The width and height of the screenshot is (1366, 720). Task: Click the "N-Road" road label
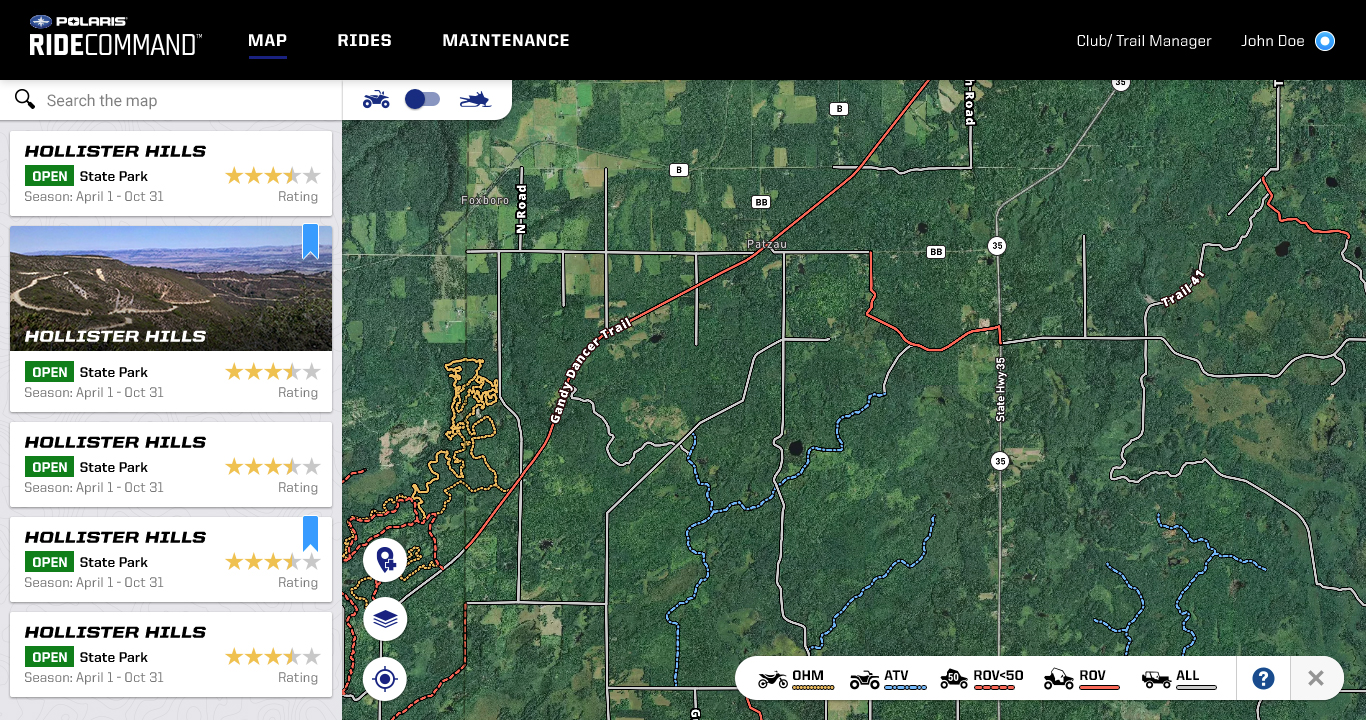click(x=521, y=209)
